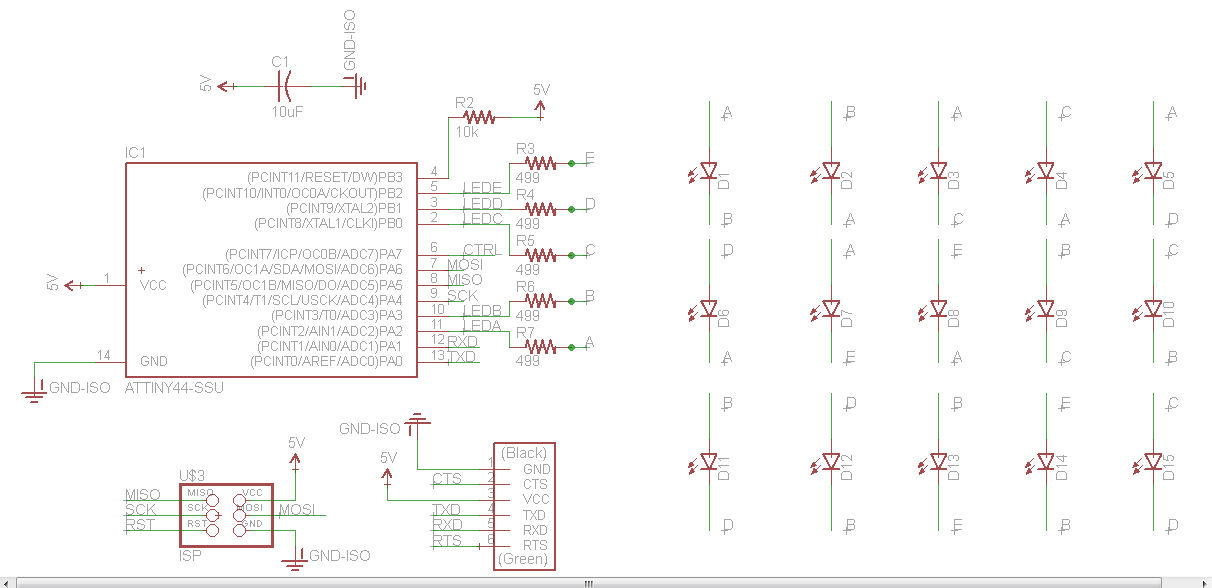The height and width of the screenshot is (588, 1212).
Task: Select resistor R7 symbol
Action: pyautogui.click(x=540, y=346)
